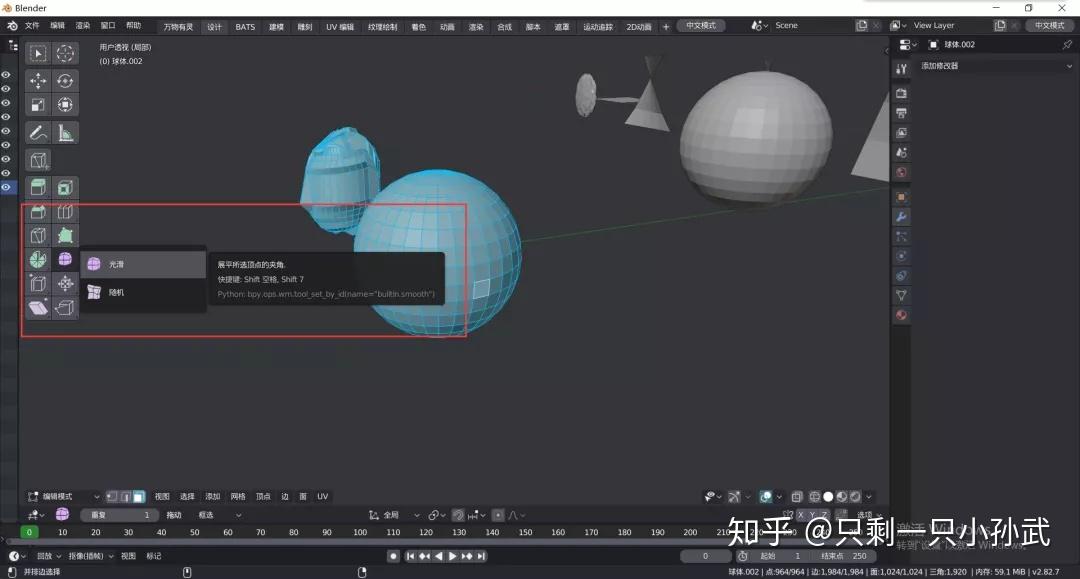This screenshot has height=579, width=1080.
Task: Select the Rotate tool in the toolbar
Action: click(64, 80)
